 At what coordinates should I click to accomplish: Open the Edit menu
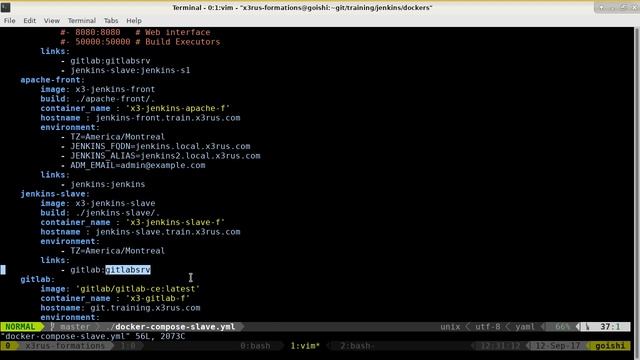pos(29,20)
